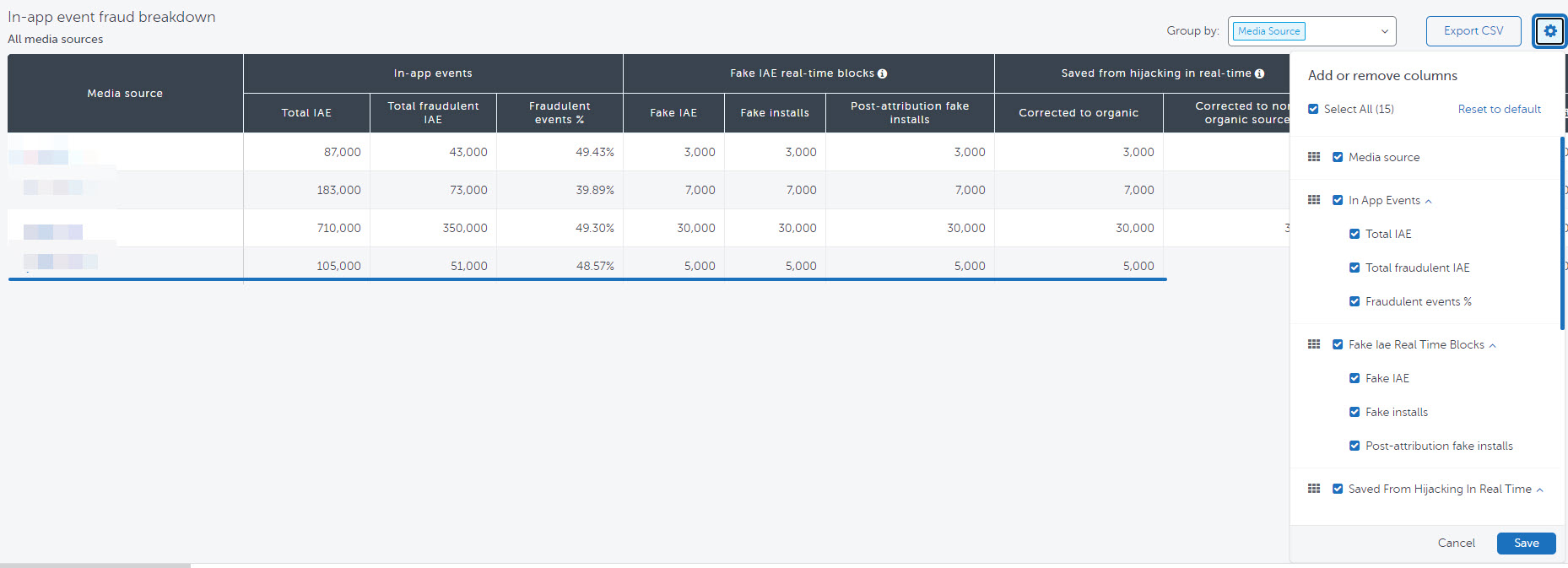Click the Export CSV button
The width and height of the screenshot is (1568, 568).
[x=1473, y=31]
